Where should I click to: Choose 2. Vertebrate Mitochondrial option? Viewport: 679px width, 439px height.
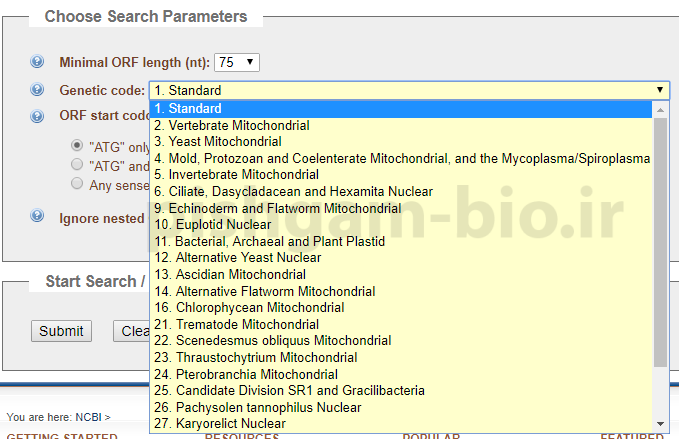(x=232, y=125)
